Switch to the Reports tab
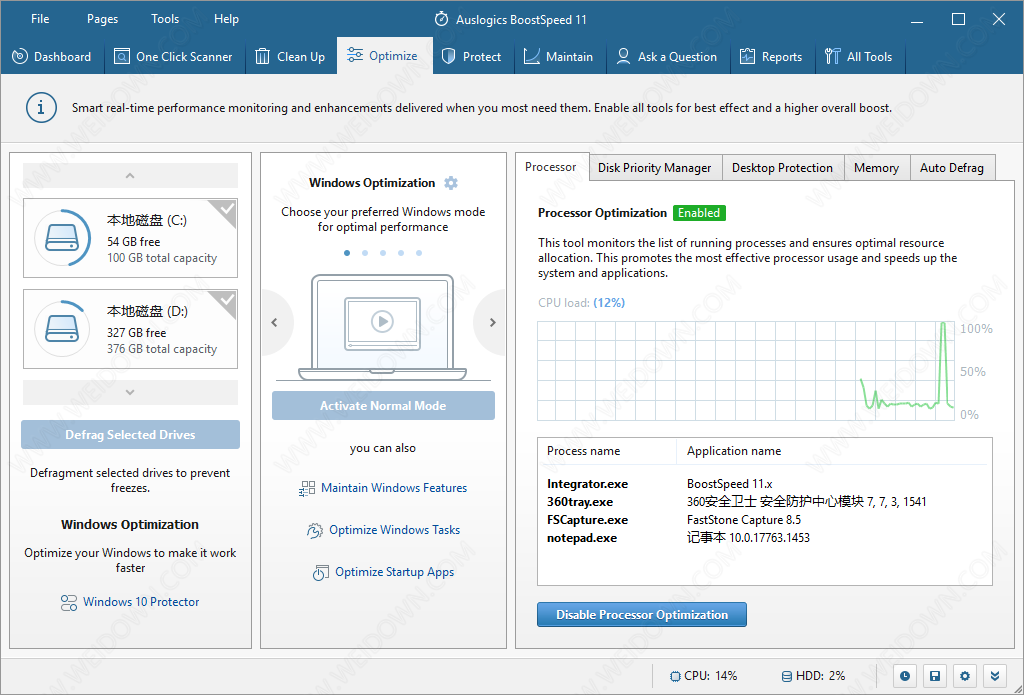1024x695 pixels. click(x=771, y=57)
